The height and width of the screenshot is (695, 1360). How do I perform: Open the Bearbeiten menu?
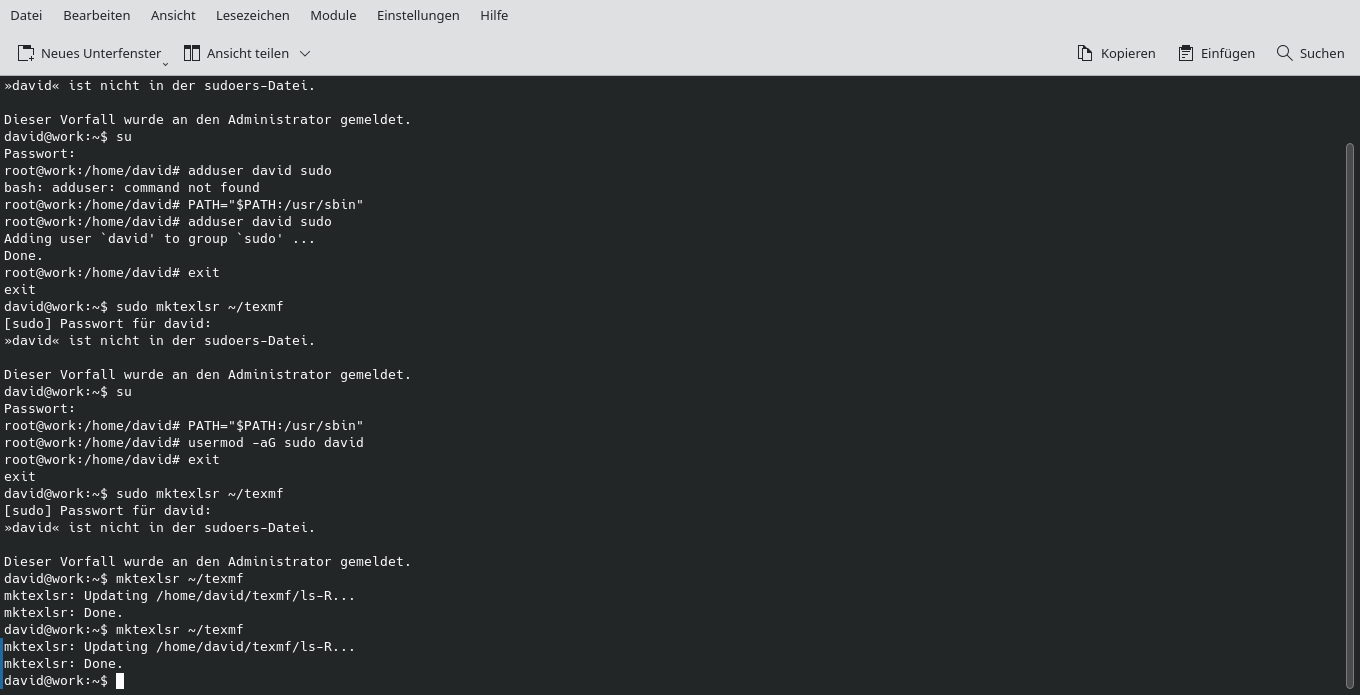[x=96, y=15]
